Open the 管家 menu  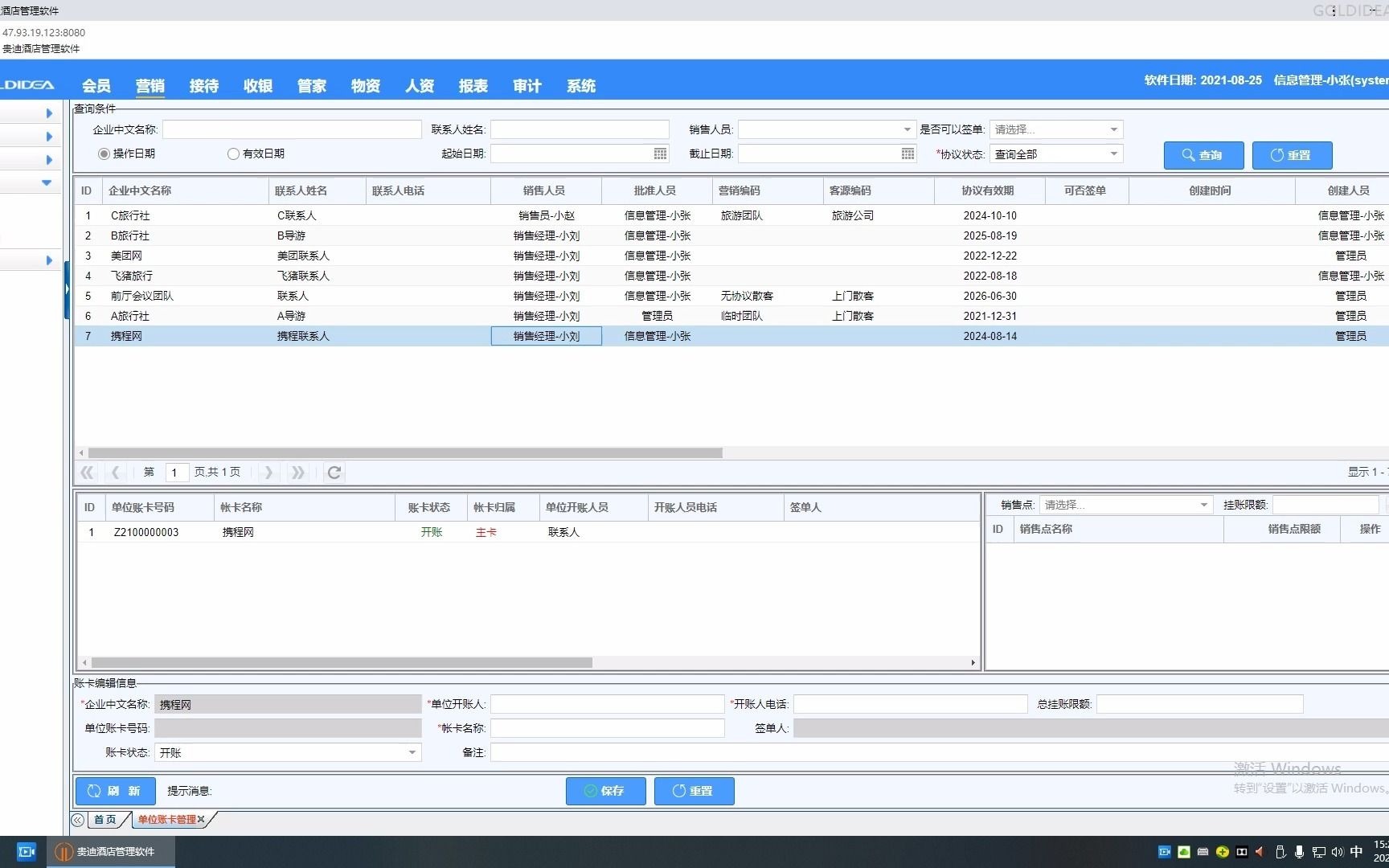coord(312,86)
